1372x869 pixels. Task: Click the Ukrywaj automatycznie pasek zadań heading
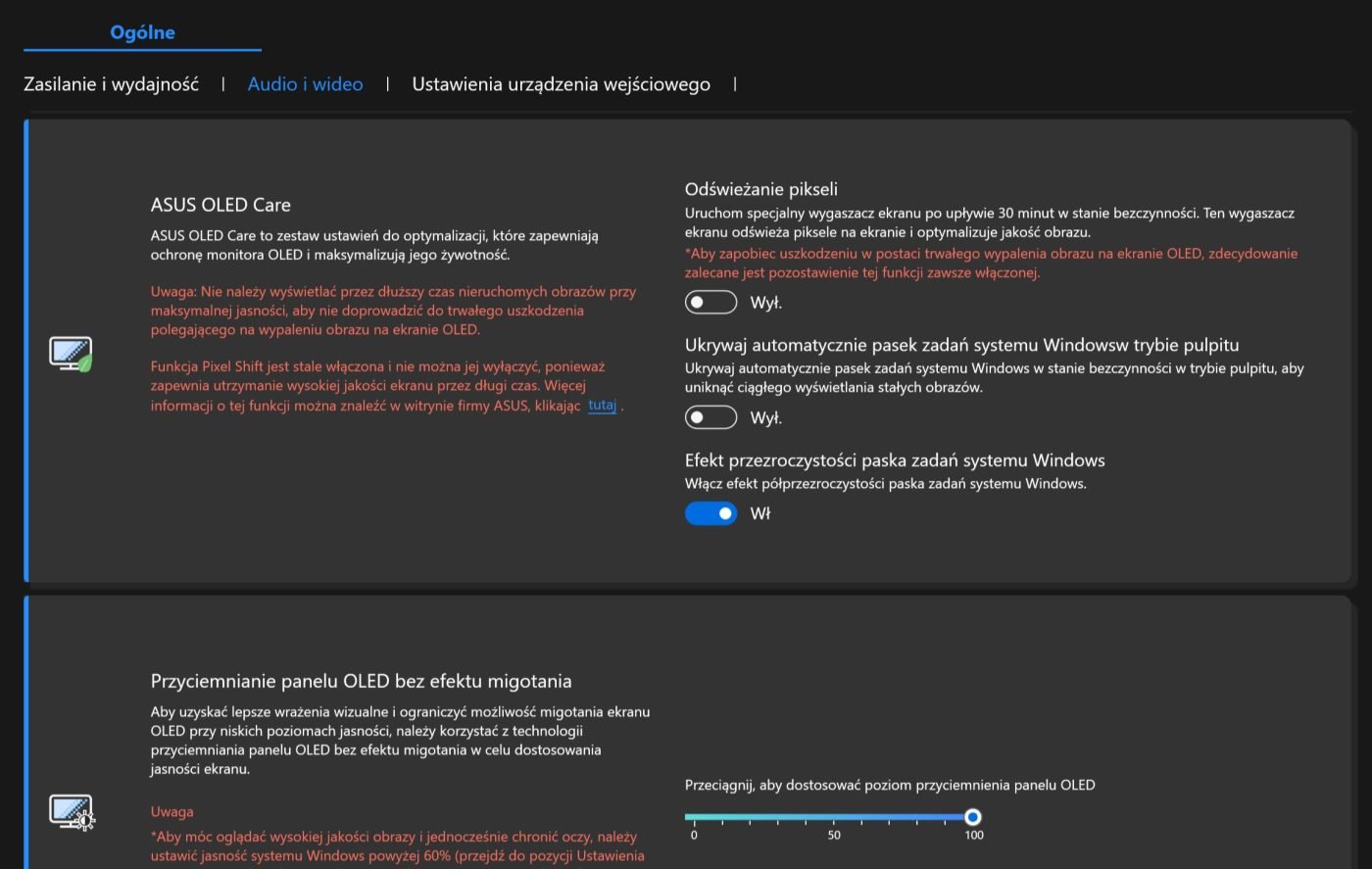[x=961, y=345]
